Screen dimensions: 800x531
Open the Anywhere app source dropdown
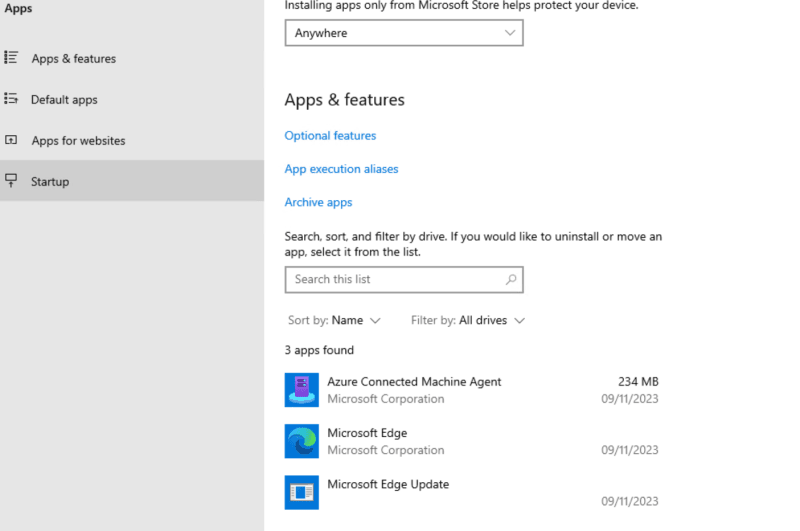[x=404, y=33]
